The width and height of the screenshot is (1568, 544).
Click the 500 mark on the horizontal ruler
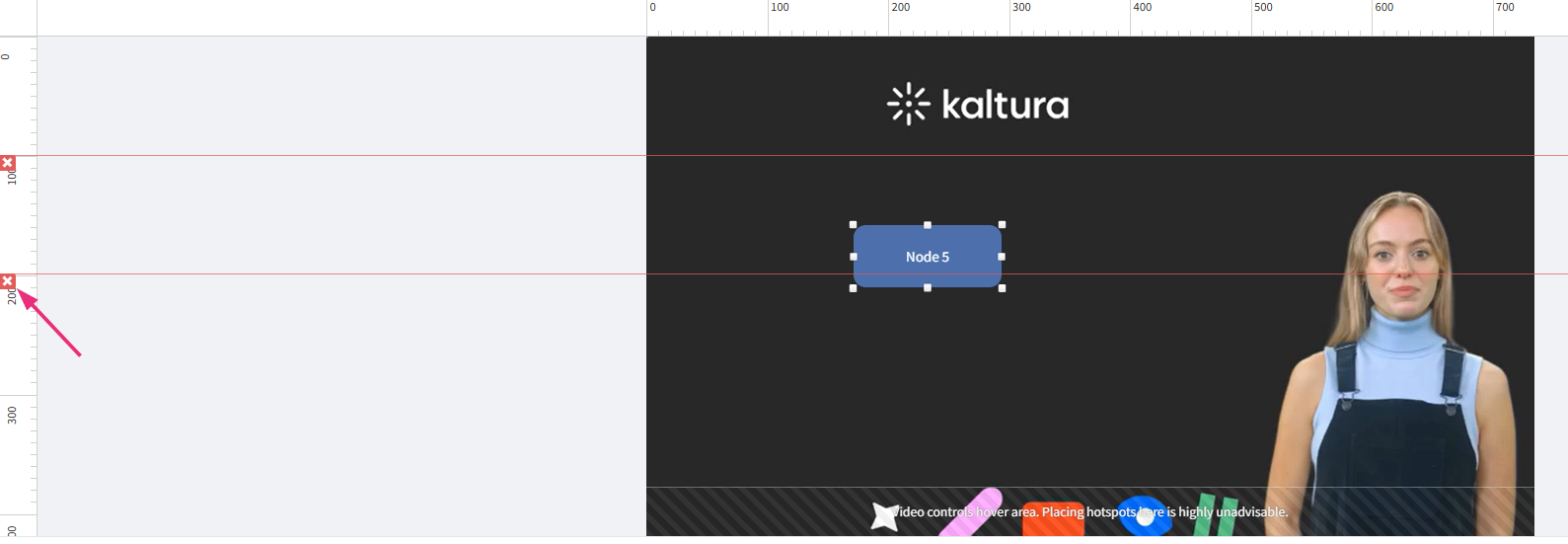click(1263, 7)
